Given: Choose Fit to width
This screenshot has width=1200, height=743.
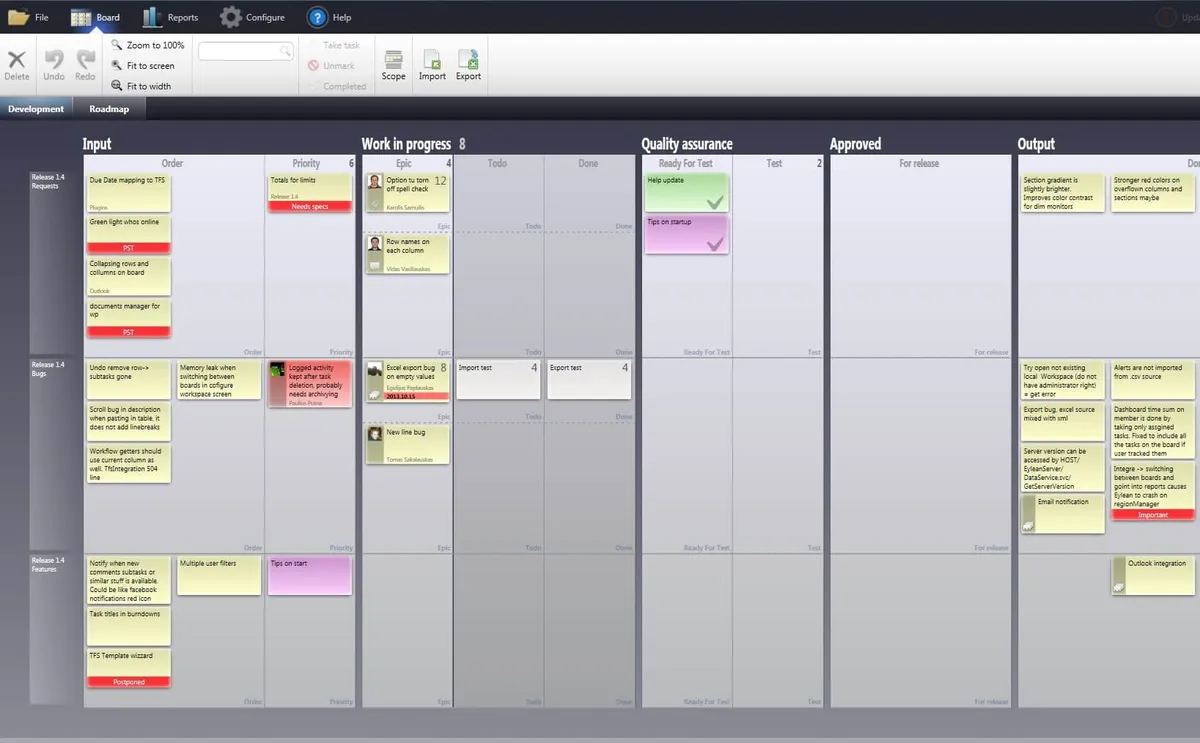Looking at the screenshot, I should point(141,86).
